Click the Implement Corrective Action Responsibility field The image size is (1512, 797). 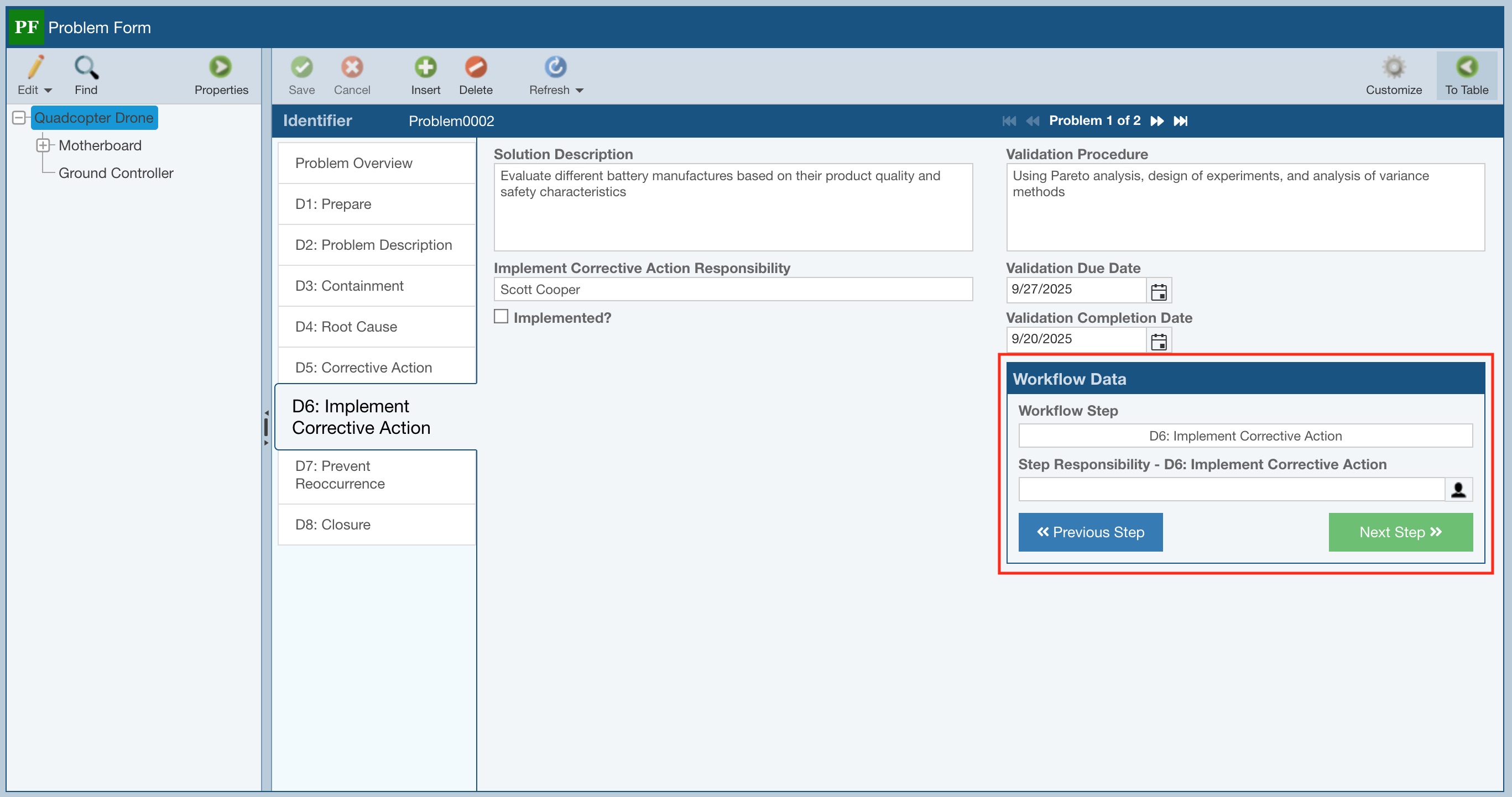click(x=733, y=289)
